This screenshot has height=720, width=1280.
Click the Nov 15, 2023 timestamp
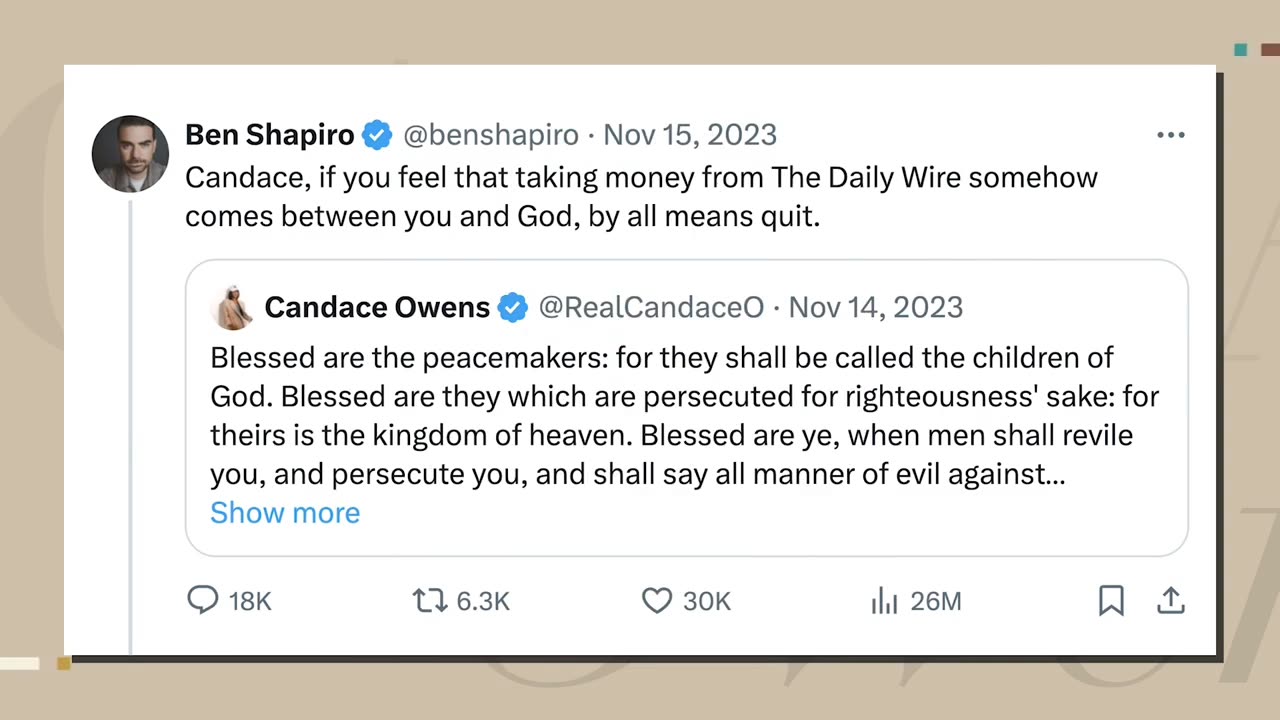[690, 135]
